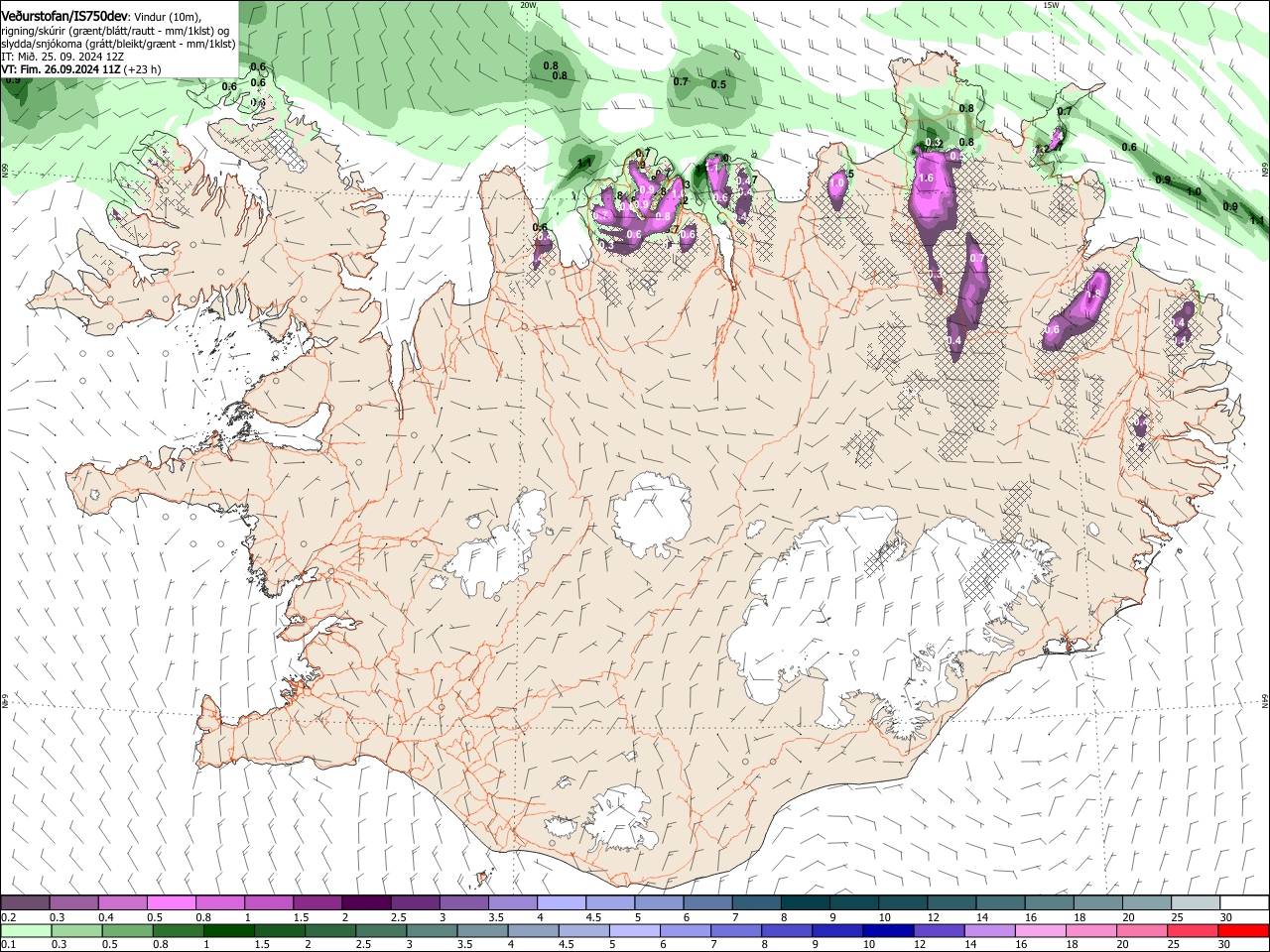Select the slate blue snow swatch starting at 7
The image size is (1270, 952).
pos(757,902)
